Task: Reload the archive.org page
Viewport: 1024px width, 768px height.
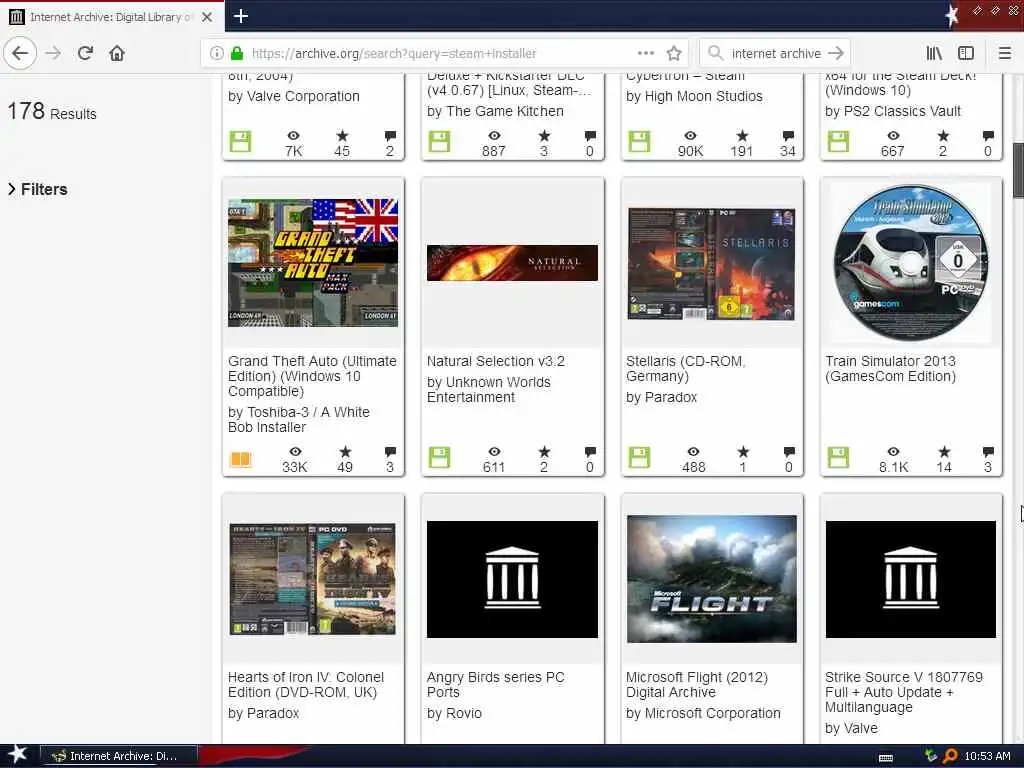Action: pos(85,53)
